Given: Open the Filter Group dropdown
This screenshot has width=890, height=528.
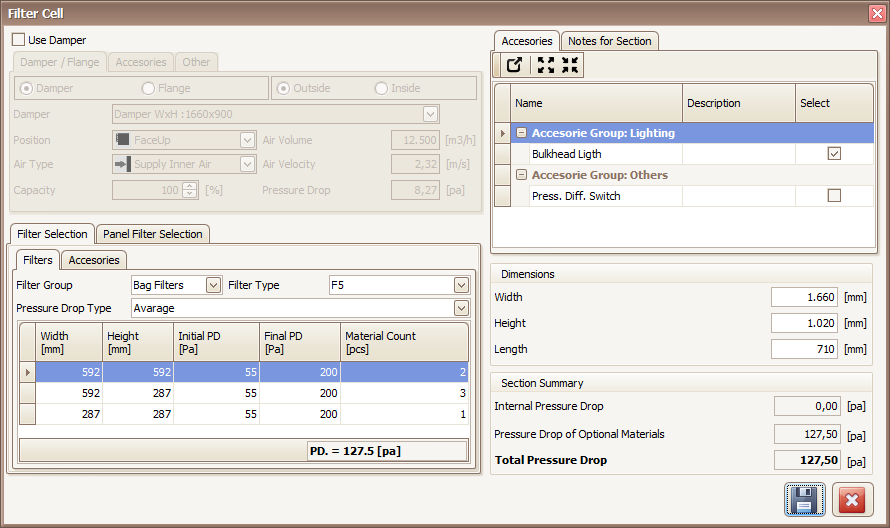Looking at the screenshot, I should [213, 285].
